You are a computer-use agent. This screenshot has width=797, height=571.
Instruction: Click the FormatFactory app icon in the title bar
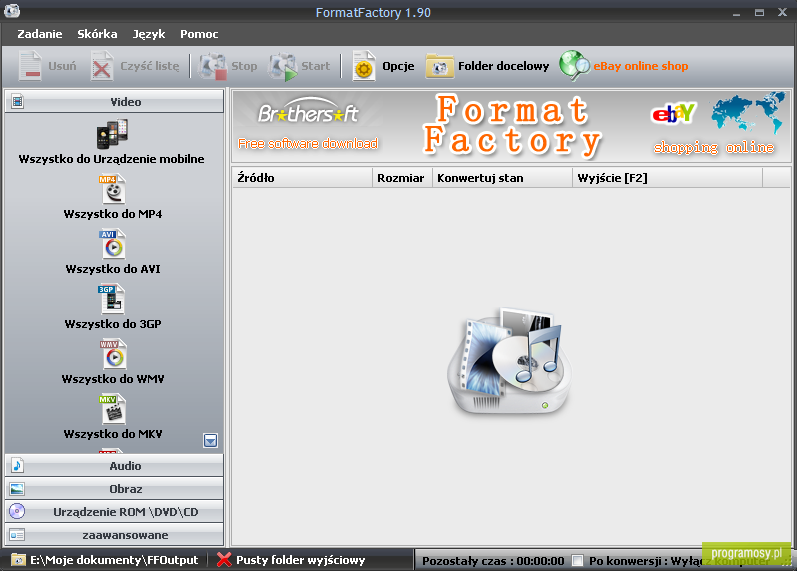tap(11, 10)
